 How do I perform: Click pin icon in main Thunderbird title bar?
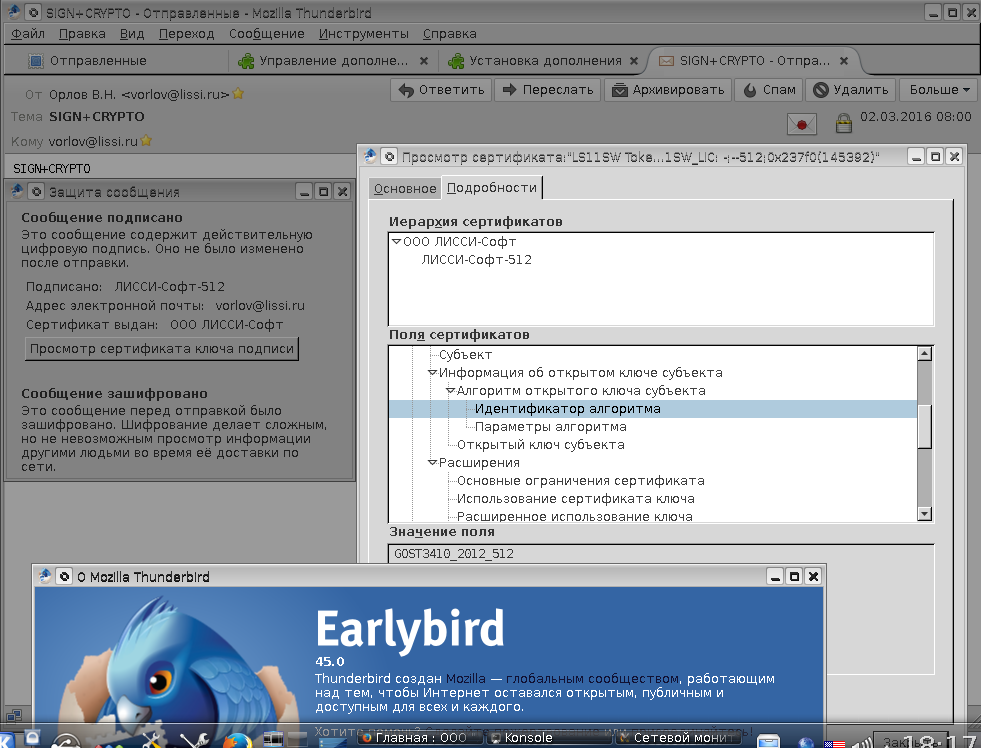point(33,12)
